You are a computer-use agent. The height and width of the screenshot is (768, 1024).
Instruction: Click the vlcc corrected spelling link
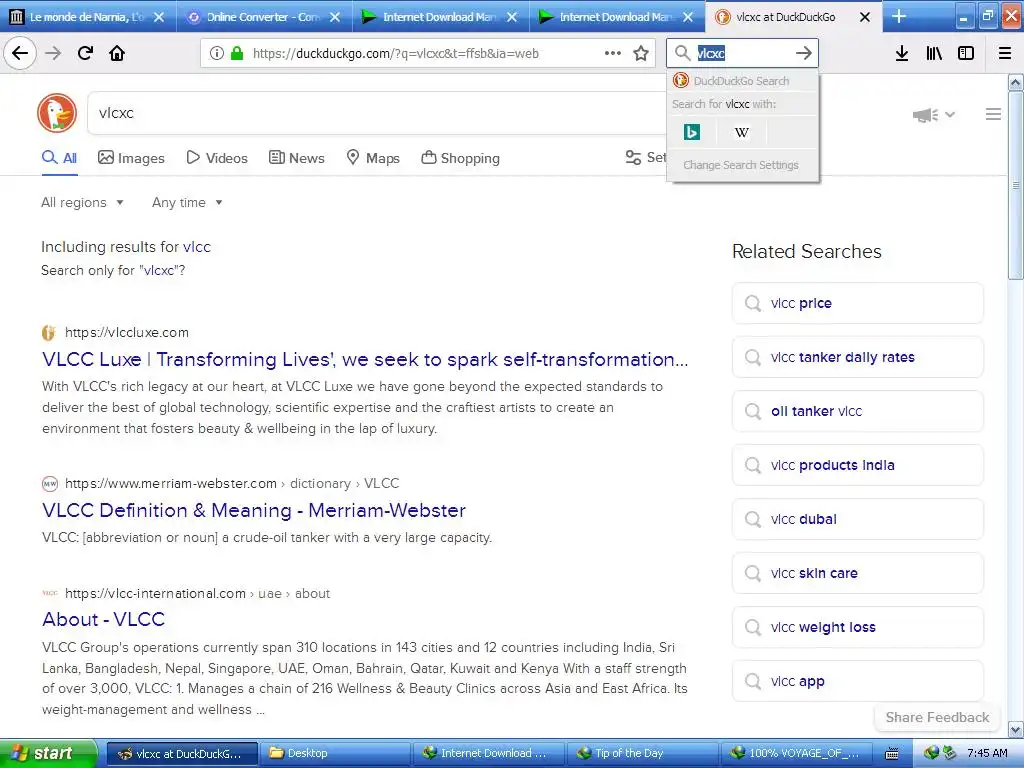[197, 247]
